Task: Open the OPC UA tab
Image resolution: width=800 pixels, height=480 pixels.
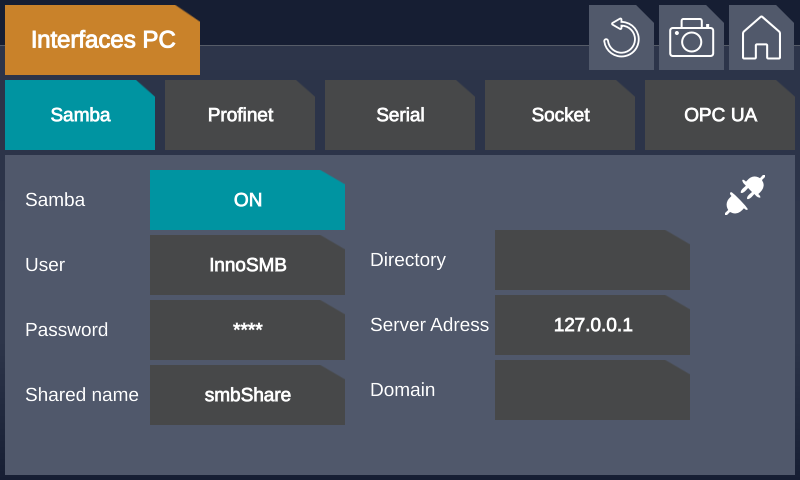Action: (x=720, y=115)
